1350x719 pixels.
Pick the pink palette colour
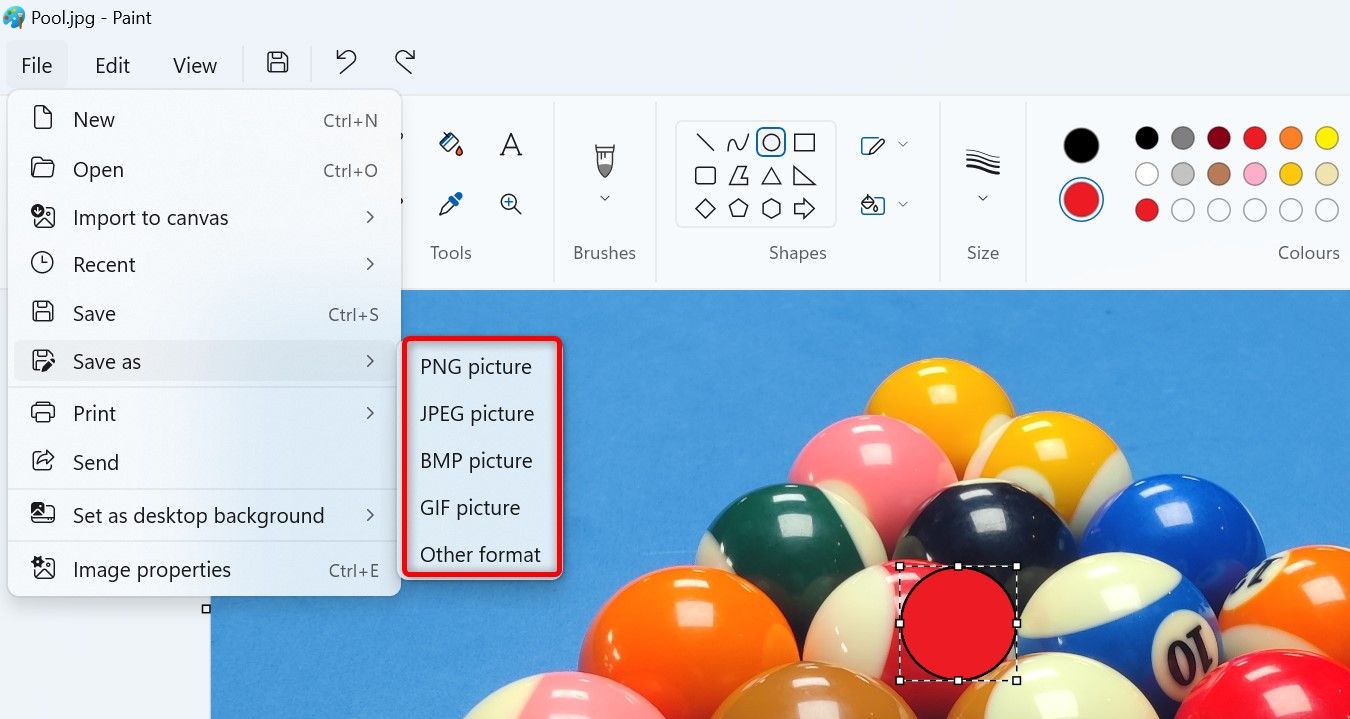point(1255,174)
